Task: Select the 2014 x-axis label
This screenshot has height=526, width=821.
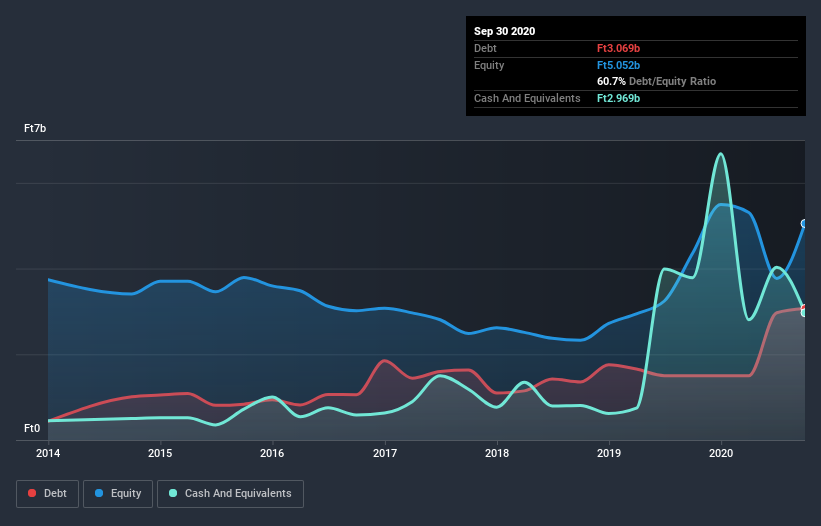Action: point(48,453)
